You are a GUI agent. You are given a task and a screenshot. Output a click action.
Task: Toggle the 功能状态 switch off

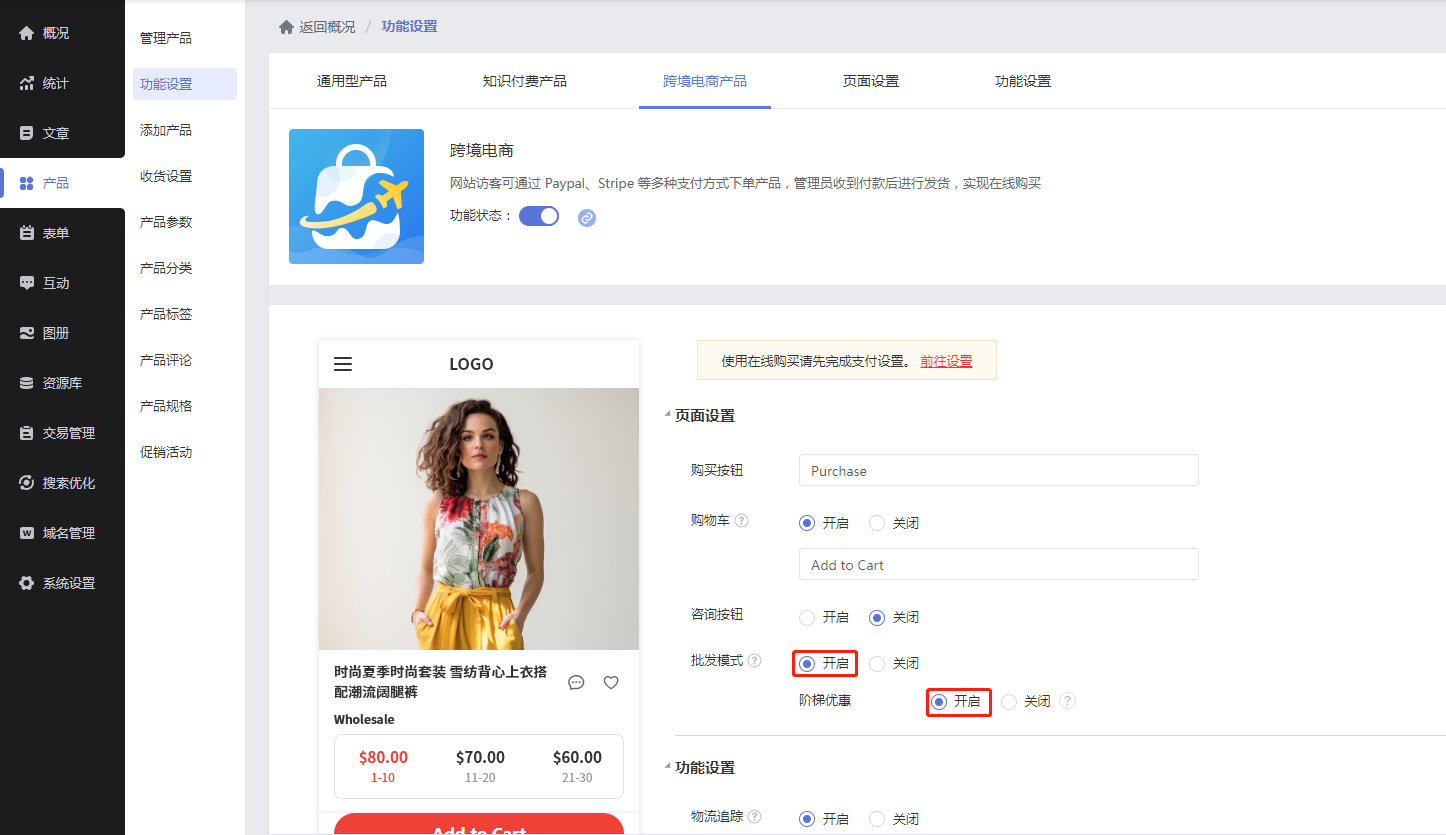pyautogui.click(x=539, y=216)
